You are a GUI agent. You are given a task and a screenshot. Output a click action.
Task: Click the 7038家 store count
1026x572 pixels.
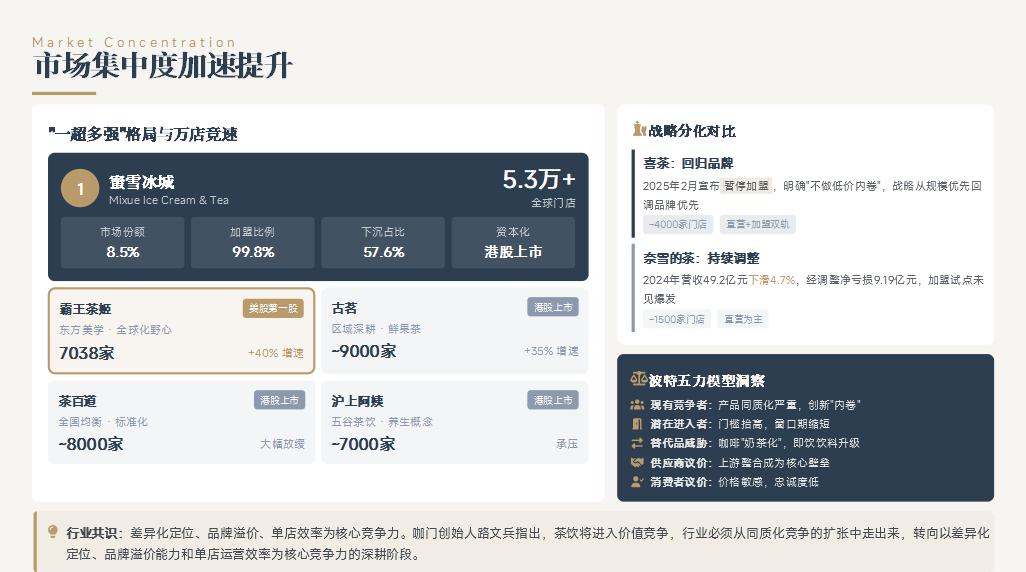coord(86,353)
